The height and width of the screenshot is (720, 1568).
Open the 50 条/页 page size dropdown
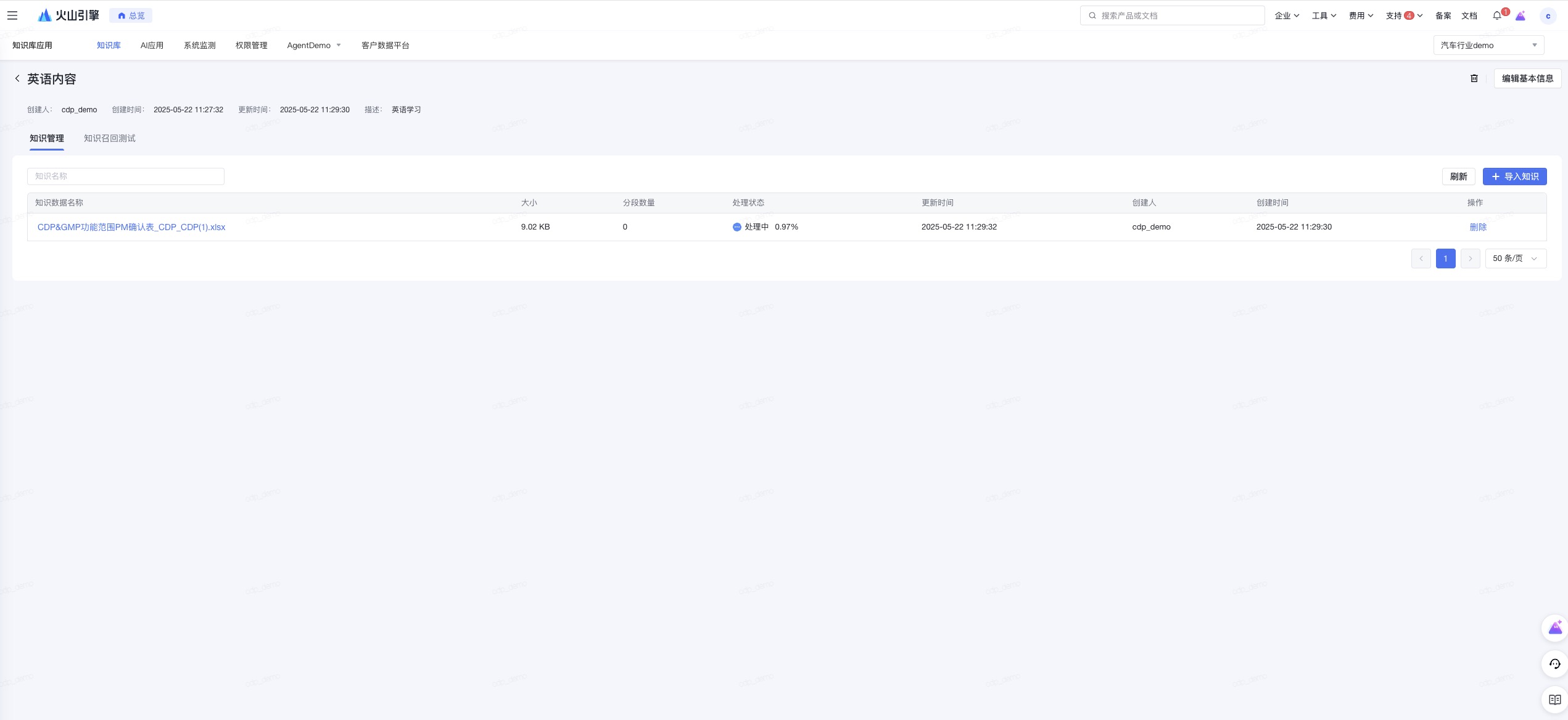pos(1516,259)
